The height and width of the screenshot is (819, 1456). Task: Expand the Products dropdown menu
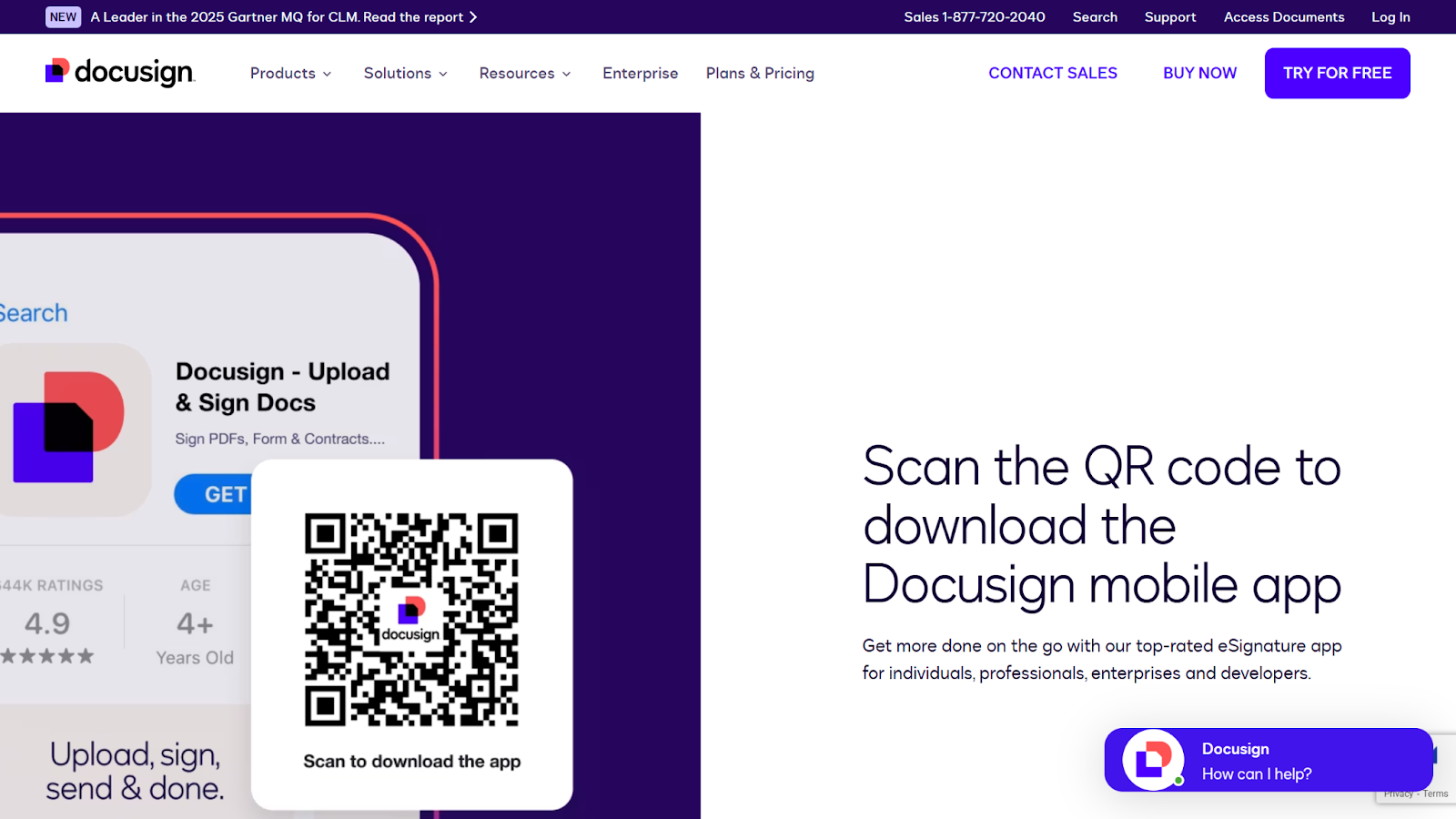point(289,73)
